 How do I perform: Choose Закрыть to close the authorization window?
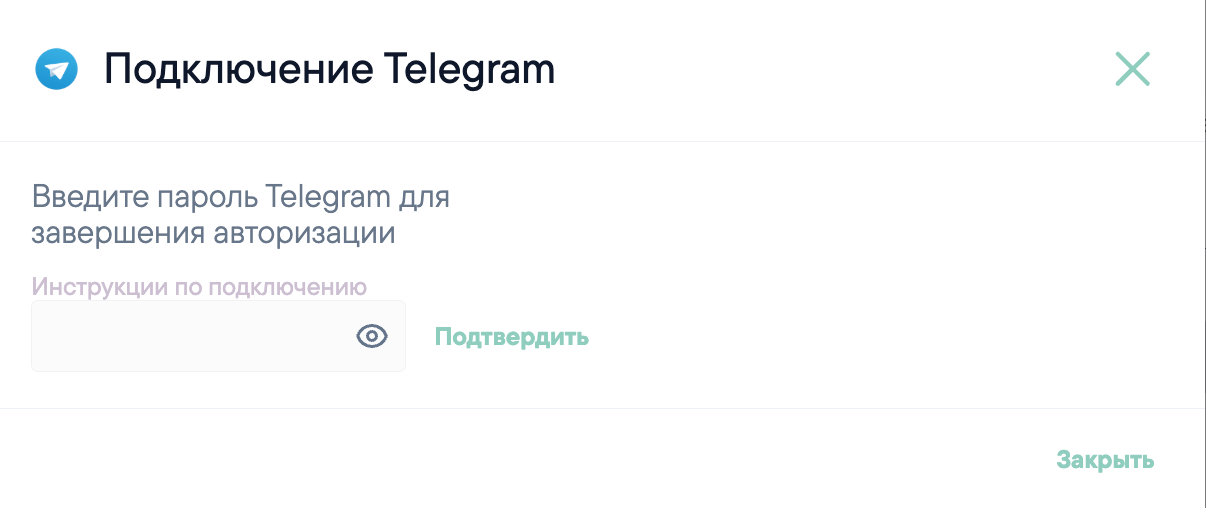pos(1106,460)
